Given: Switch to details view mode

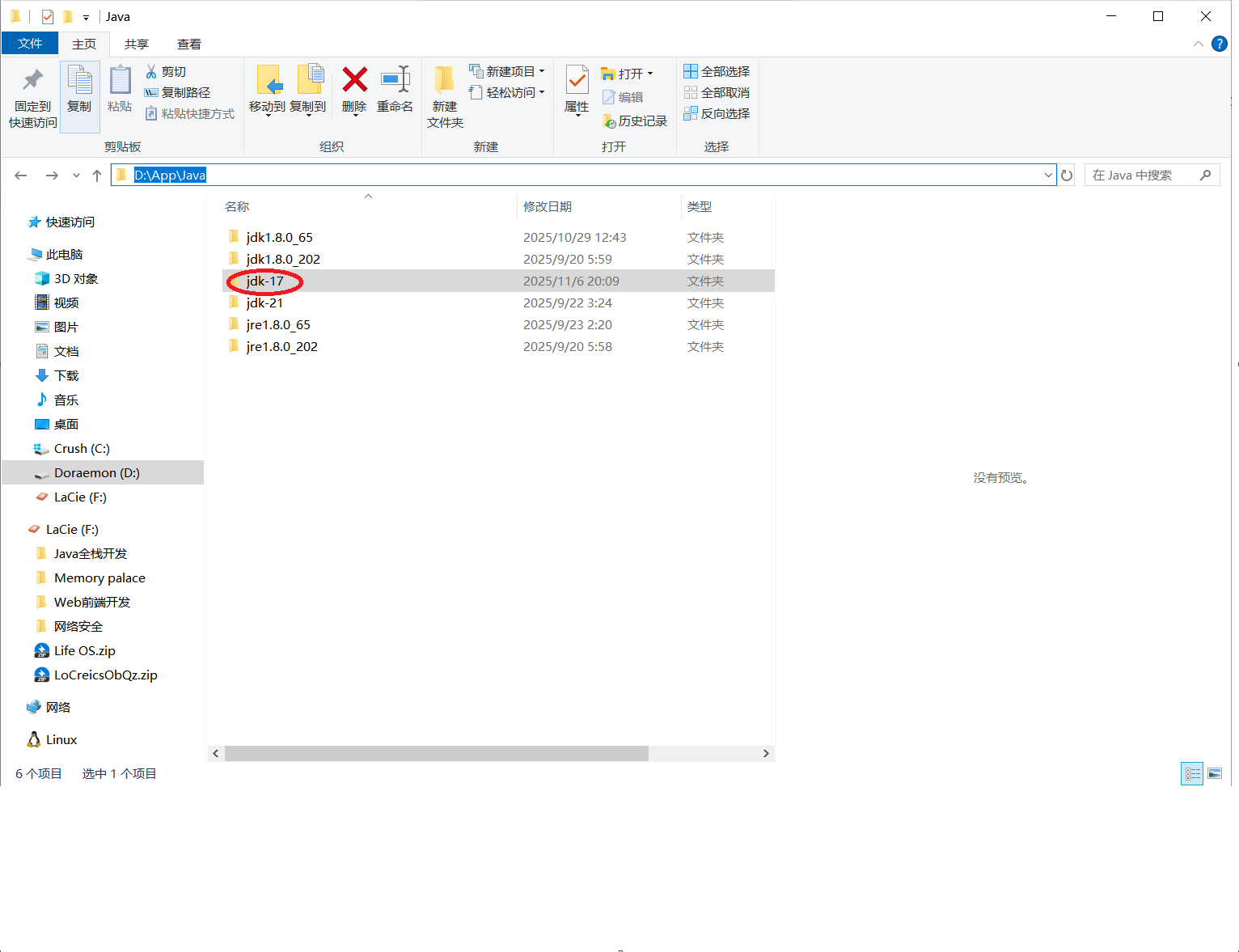Looking at the screenshot, I should pos(1192,774).
